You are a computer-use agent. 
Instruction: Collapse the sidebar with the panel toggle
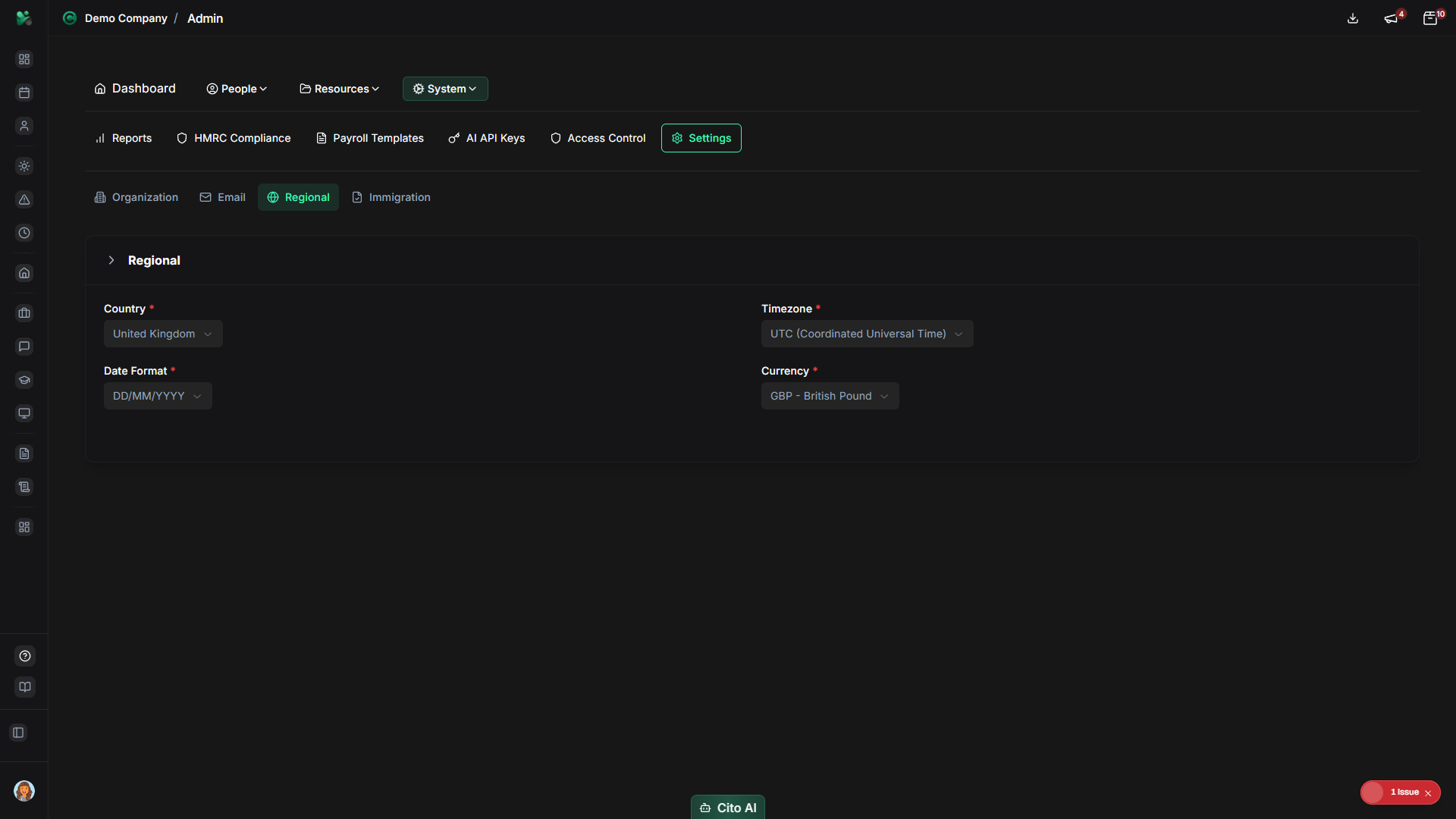[18, 733]
